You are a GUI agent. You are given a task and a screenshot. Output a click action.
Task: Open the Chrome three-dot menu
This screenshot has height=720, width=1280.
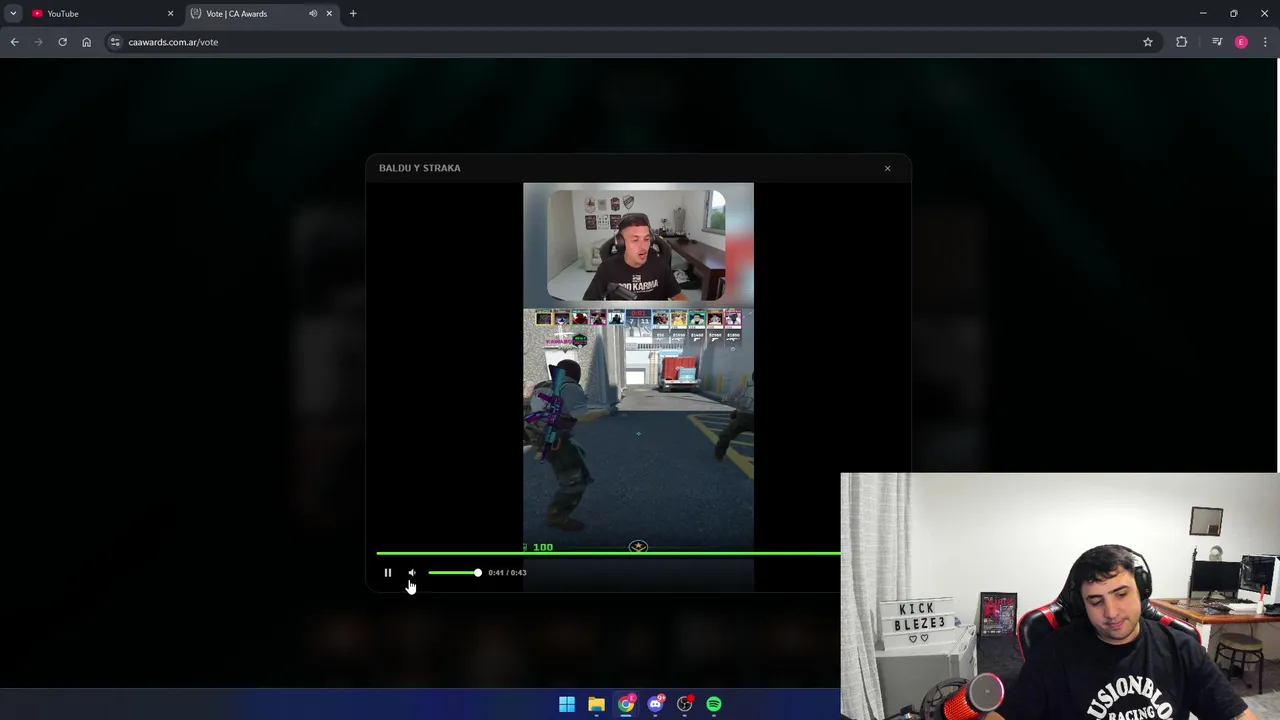pos(1266,42)
